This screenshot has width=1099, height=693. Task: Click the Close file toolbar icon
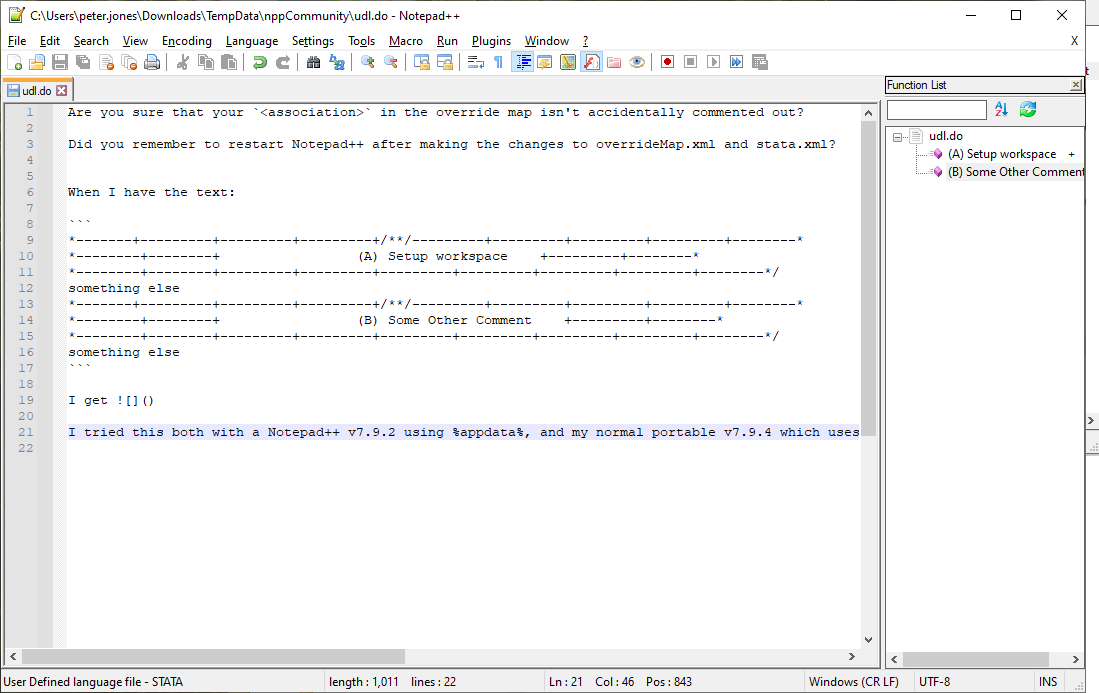pyautogui.click(x=107, y=62)
